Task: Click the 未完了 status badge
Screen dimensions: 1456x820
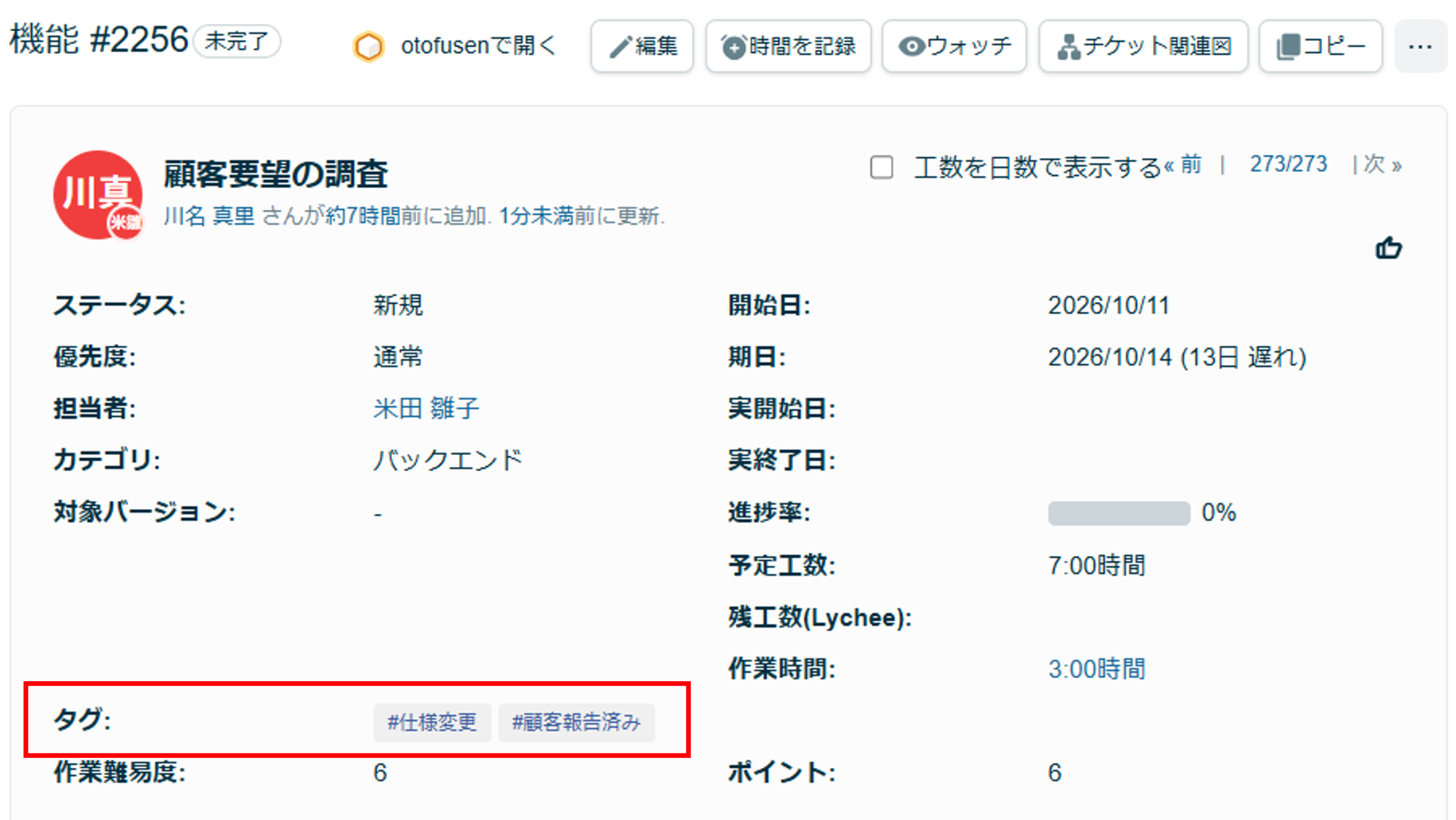Action: [x=237, y=41]
